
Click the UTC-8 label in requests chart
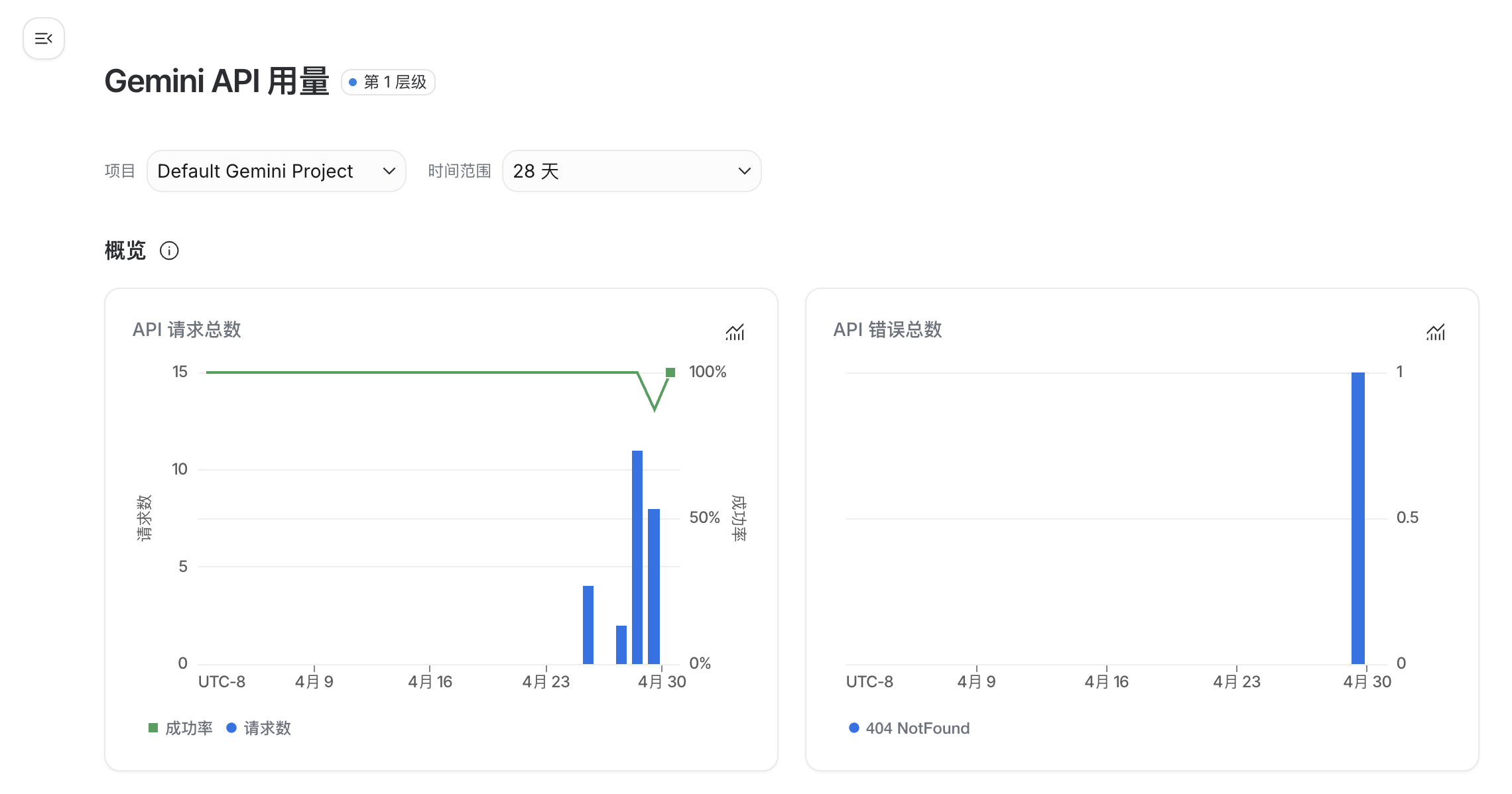point(221,681)
